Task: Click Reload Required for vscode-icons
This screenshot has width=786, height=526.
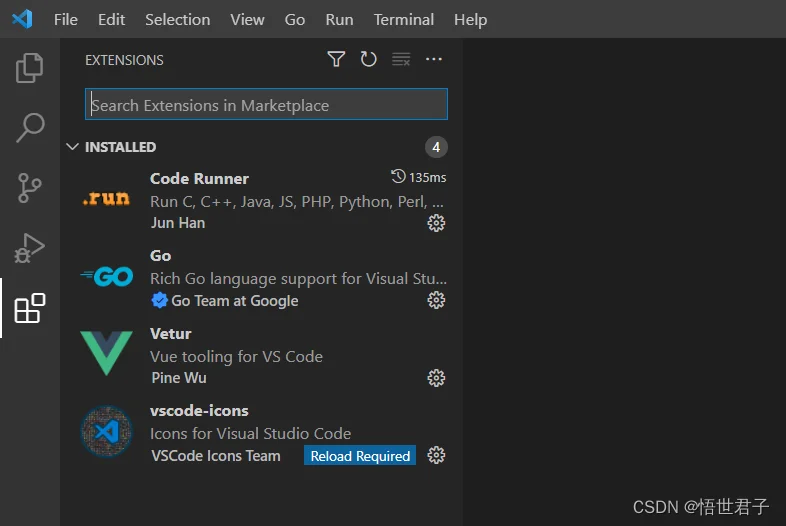Action: pos(360,455)
